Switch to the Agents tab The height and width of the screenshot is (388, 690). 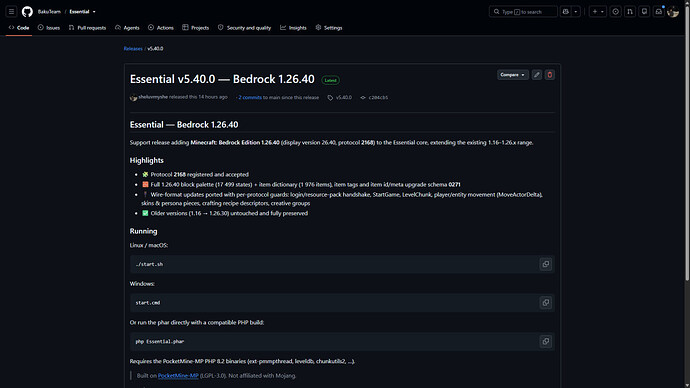[x=127, y=28]
